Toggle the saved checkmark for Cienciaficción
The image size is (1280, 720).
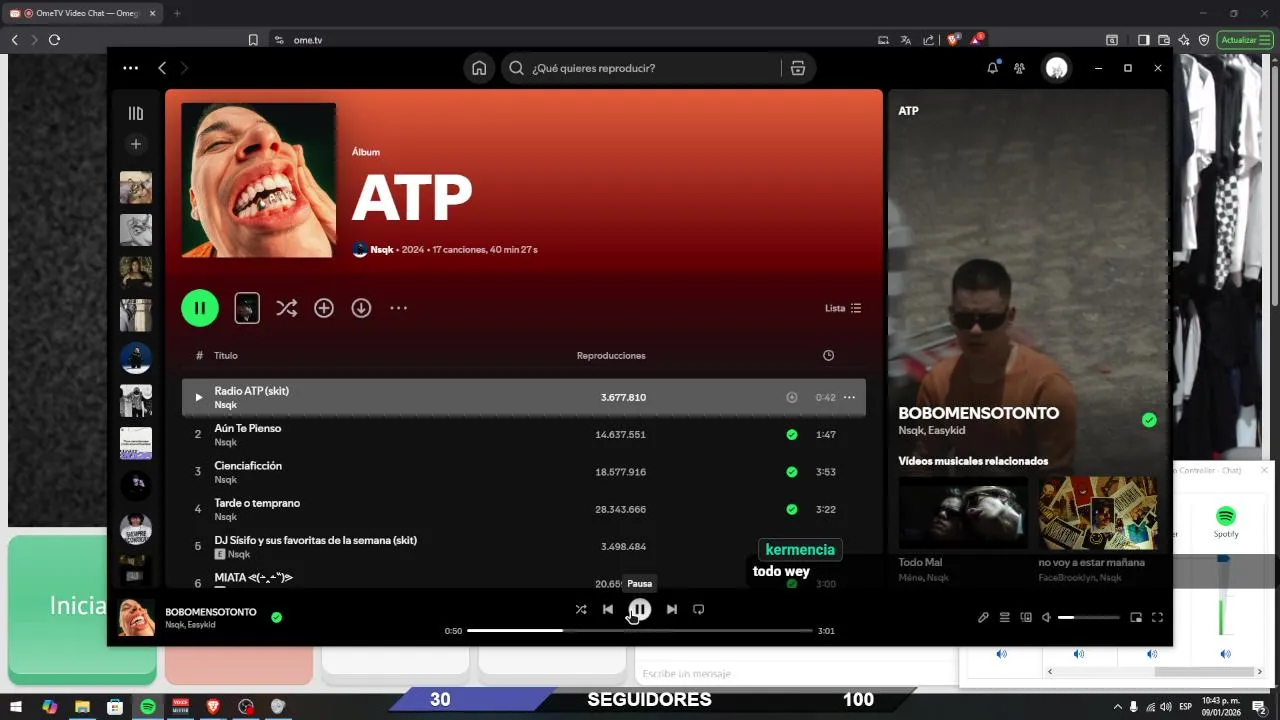click(x=792, y=472)
